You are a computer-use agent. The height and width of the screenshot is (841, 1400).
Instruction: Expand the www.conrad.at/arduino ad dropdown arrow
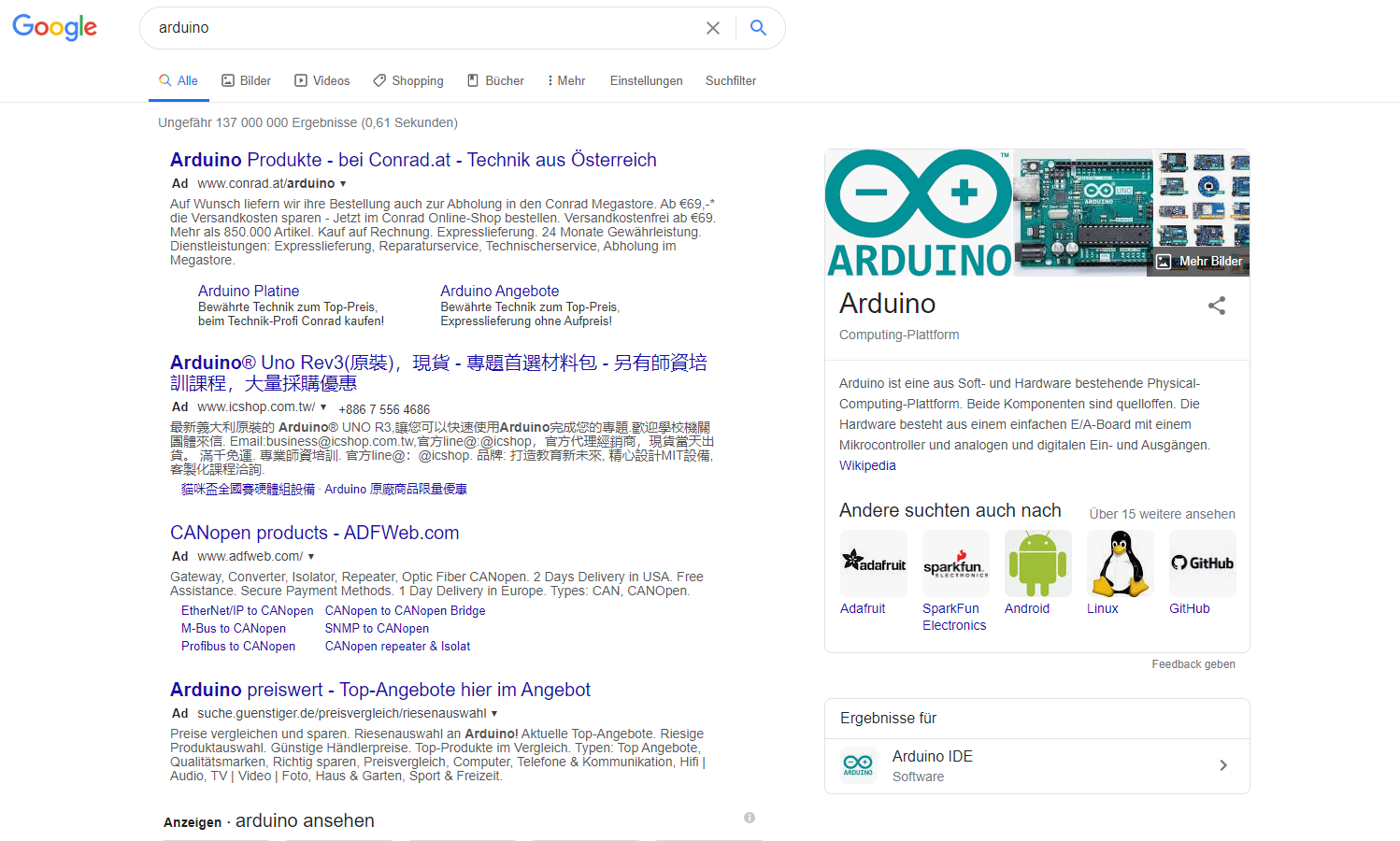point(343,184)
